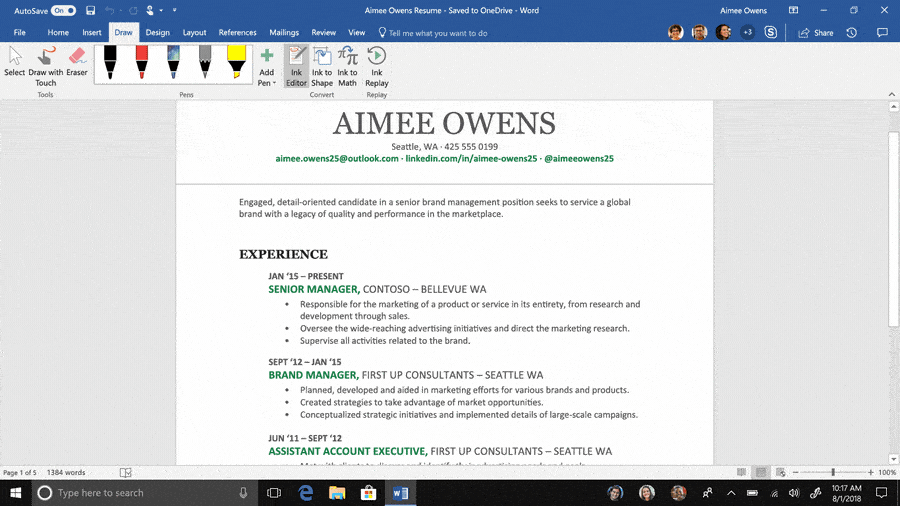Open the version history clock icon

[x=852, y=33]
